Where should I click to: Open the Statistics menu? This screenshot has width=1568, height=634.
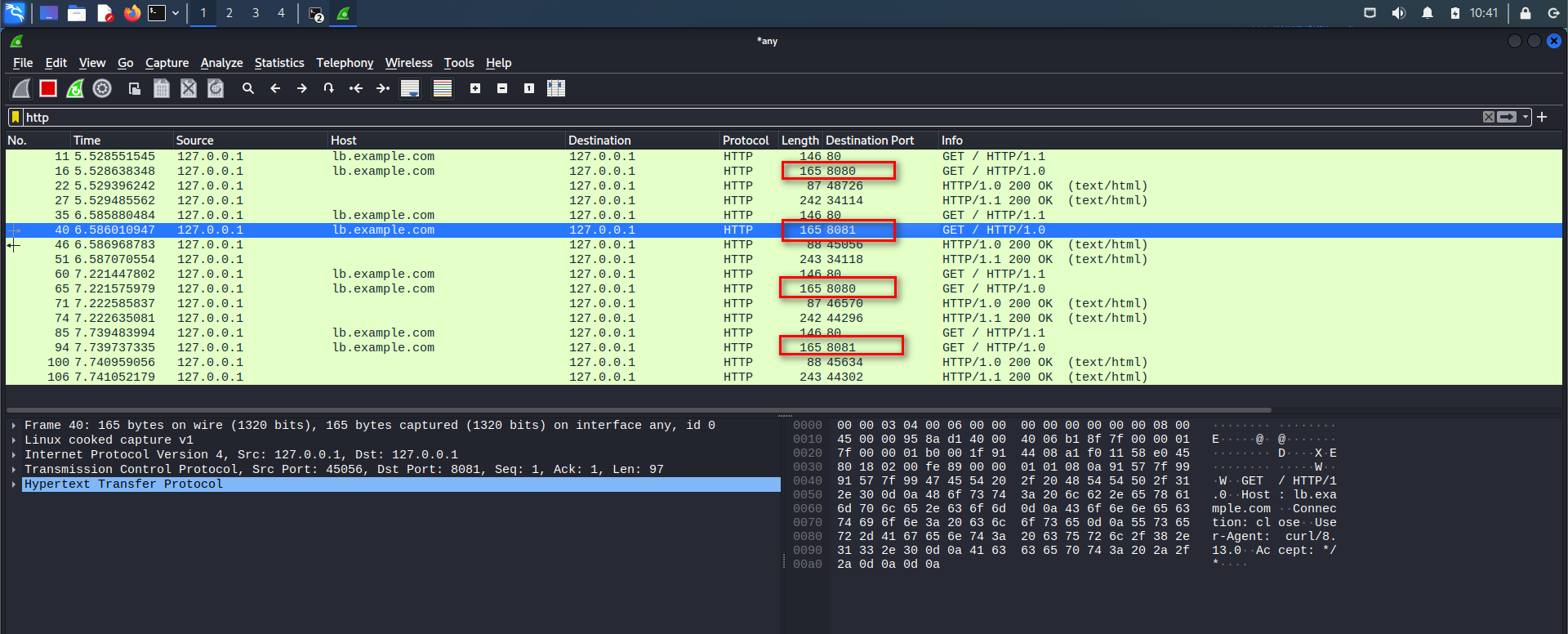pos(279,63)
